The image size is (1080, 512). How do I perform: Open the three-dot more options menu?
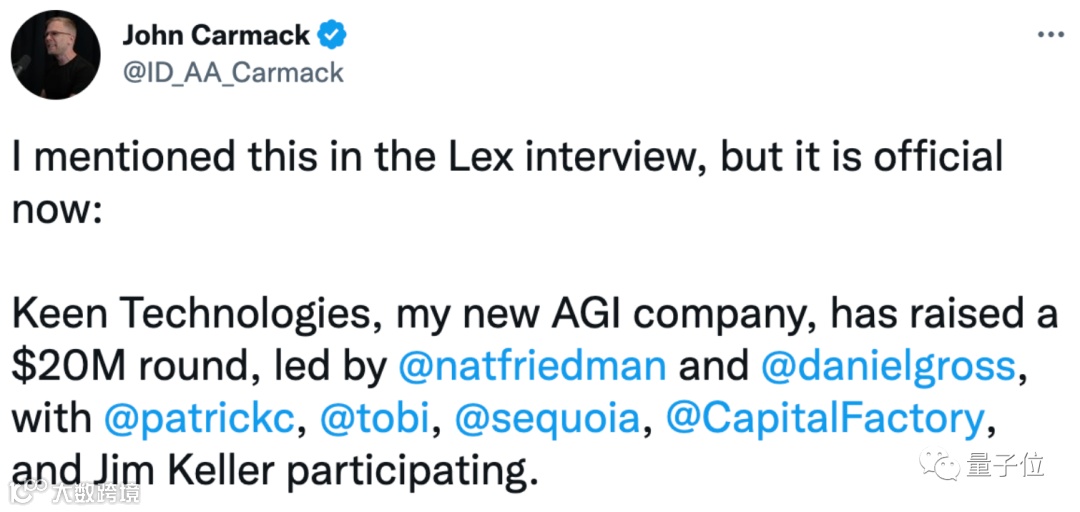1049,33
